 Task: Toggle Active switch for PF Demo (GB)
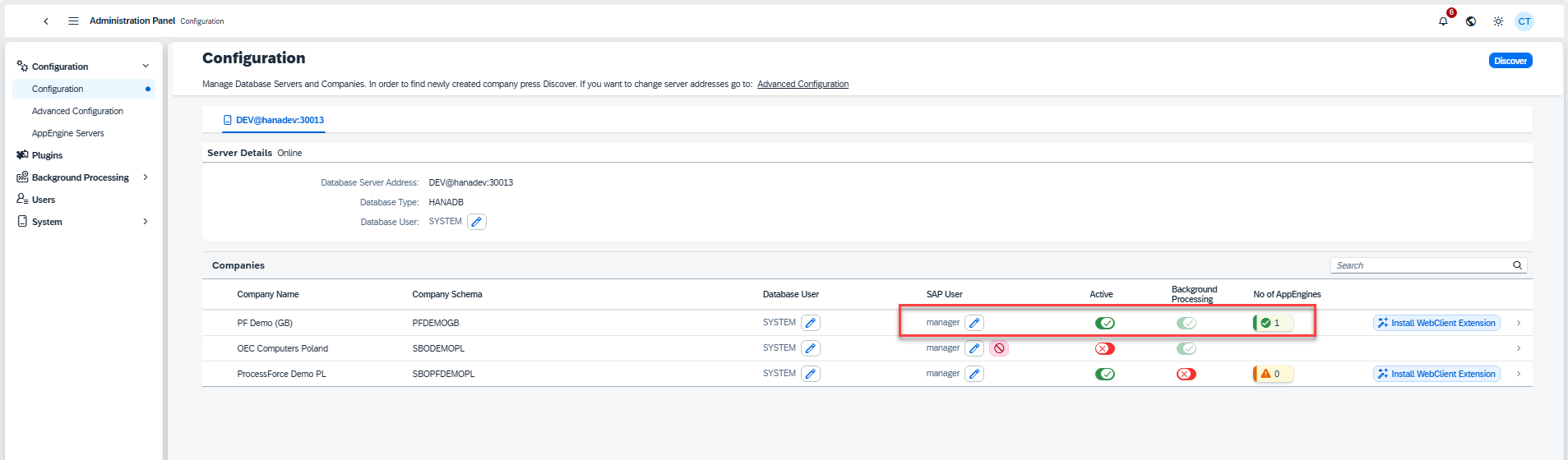(1105, 323)
